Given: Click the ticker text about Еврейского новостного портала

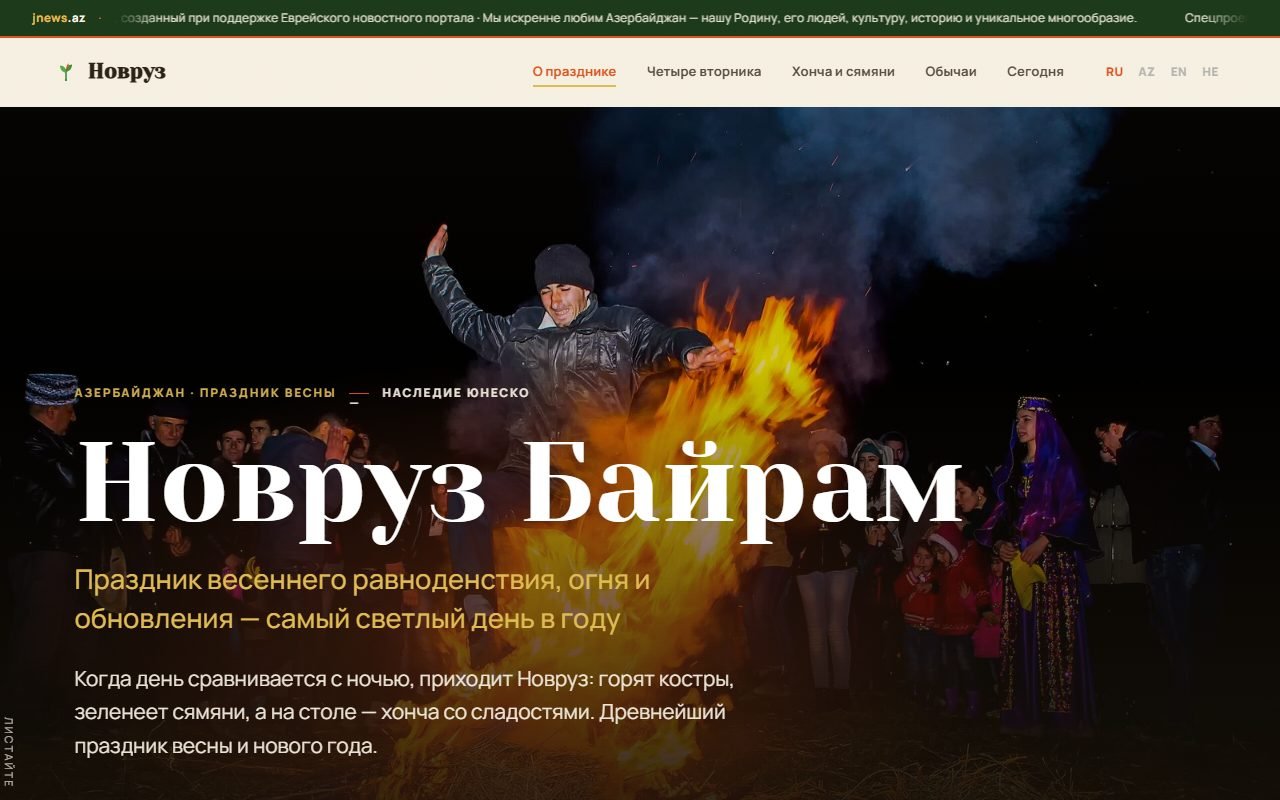Looking at the screenshot, I should 628,18.
